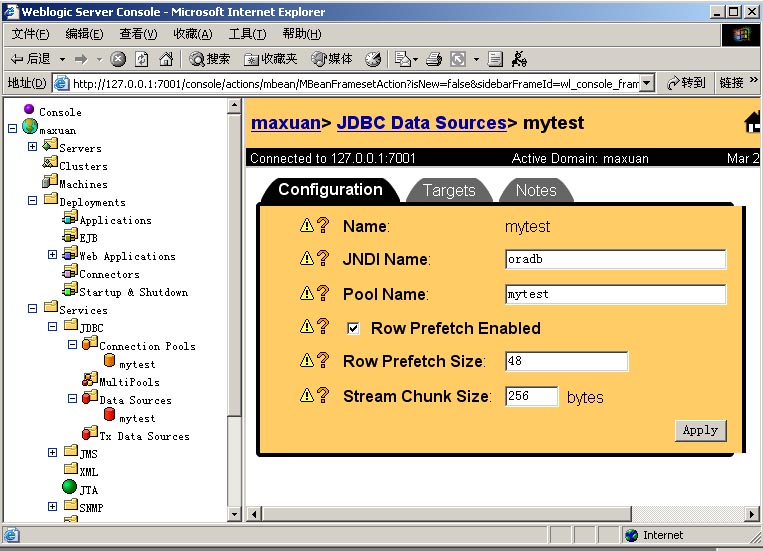
Task: Follow the maxuan breadcrumb link
Action: click(x=286, y=123)
